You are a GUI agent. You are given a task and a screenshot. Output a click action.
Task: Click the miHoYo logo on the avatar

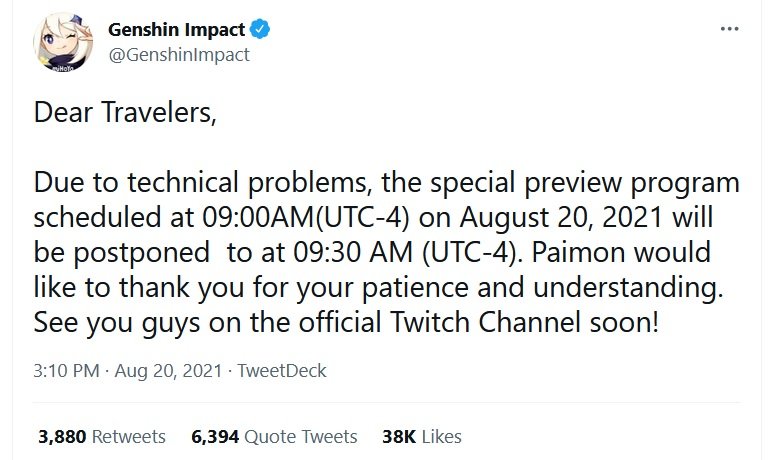coord(62,68)
